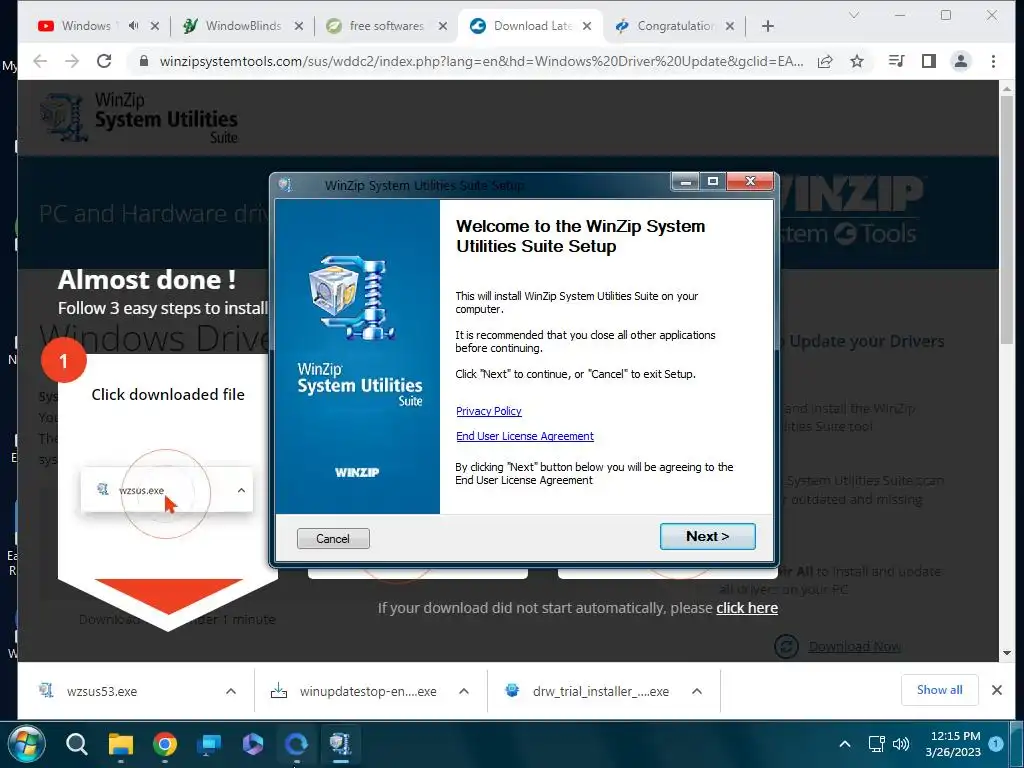1024x768 pixels.
Task: Switch to the free softwares tab
Action: pos(387,25)
